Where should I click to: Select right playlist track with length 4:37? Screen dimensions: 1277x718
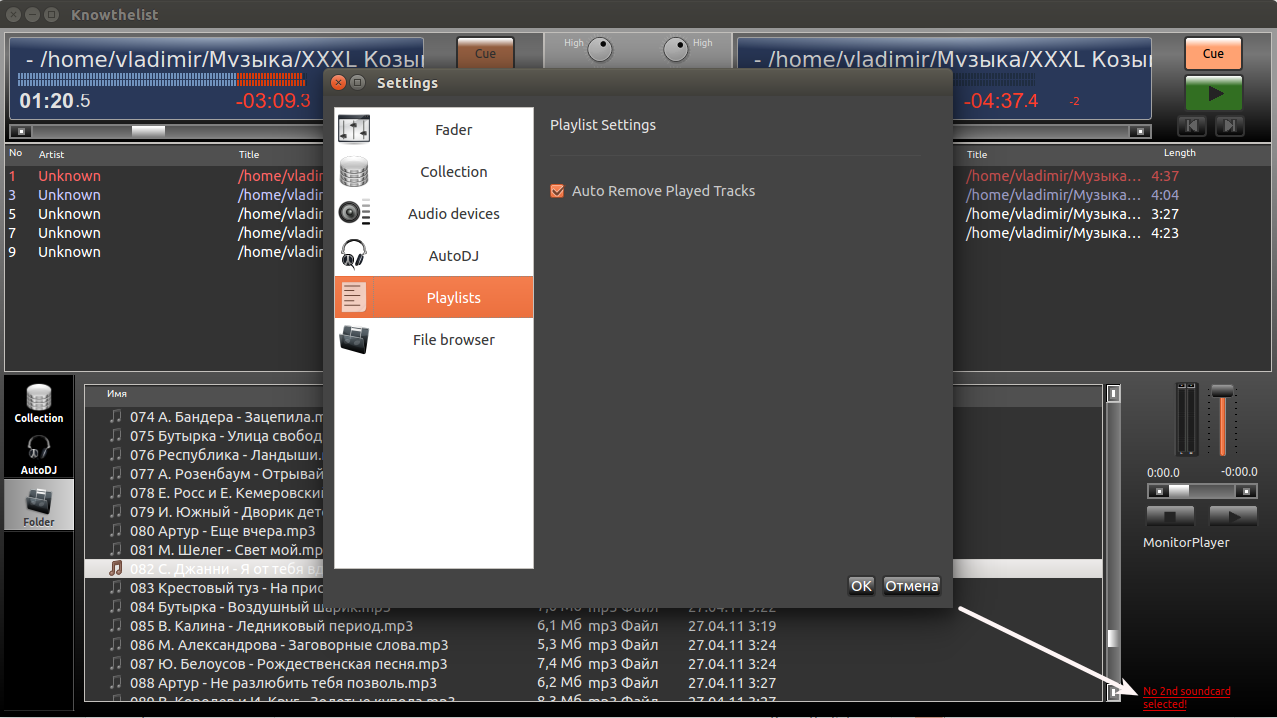click(x=1111, y=176)
